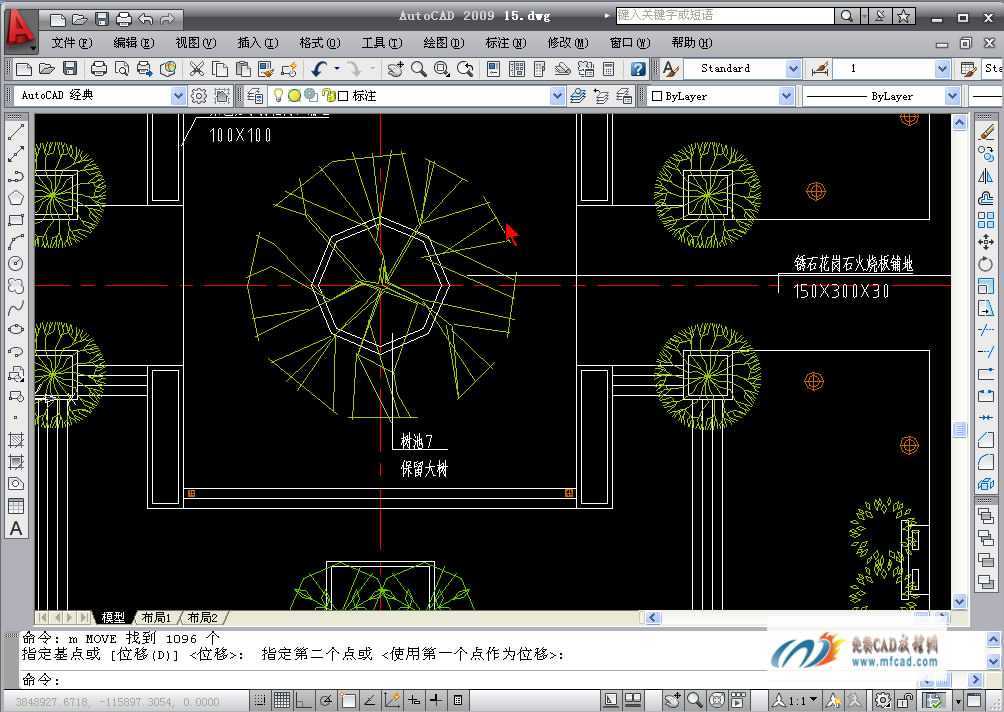The width and height of the screenshot is (1004, 712).
Task: Open the ByLayer color dropdown
Action: pyautogui.click(x=786, y=96)
